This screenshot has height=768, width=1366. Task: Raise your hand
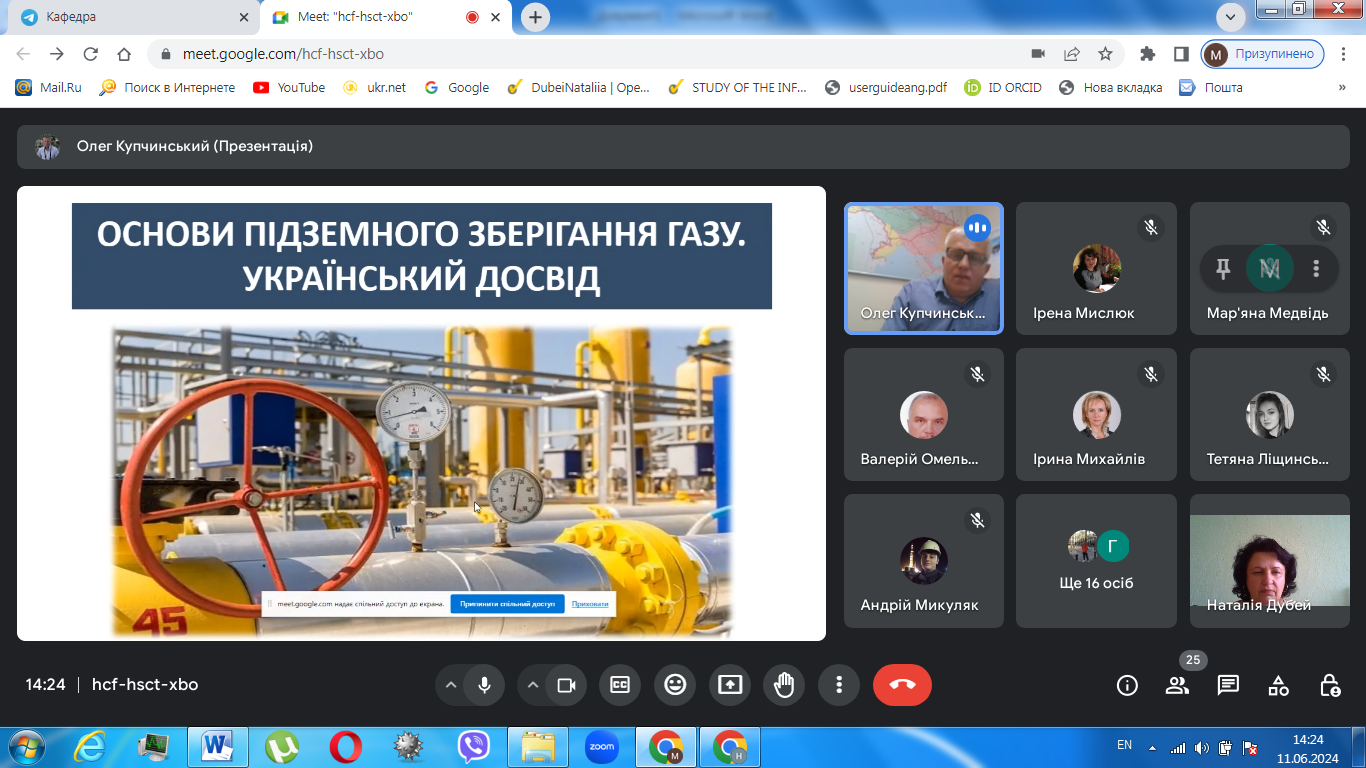[x=784, y=685]
